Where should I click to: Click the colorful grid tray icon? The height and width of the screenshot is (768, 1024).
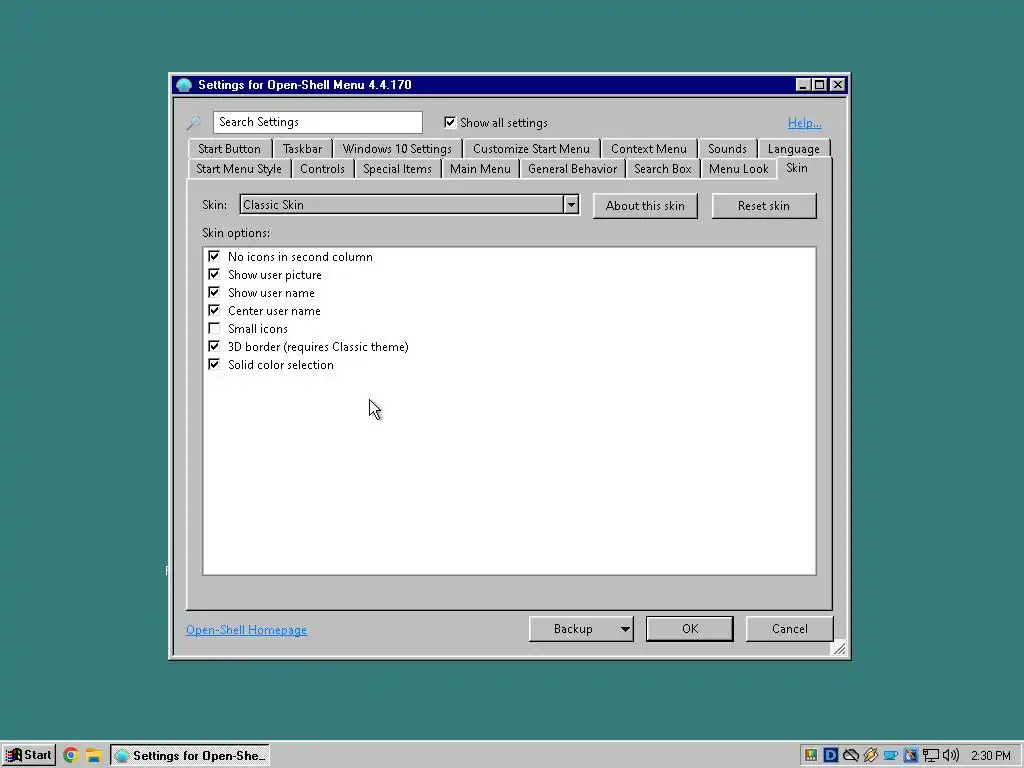click(x=810, y=756)
